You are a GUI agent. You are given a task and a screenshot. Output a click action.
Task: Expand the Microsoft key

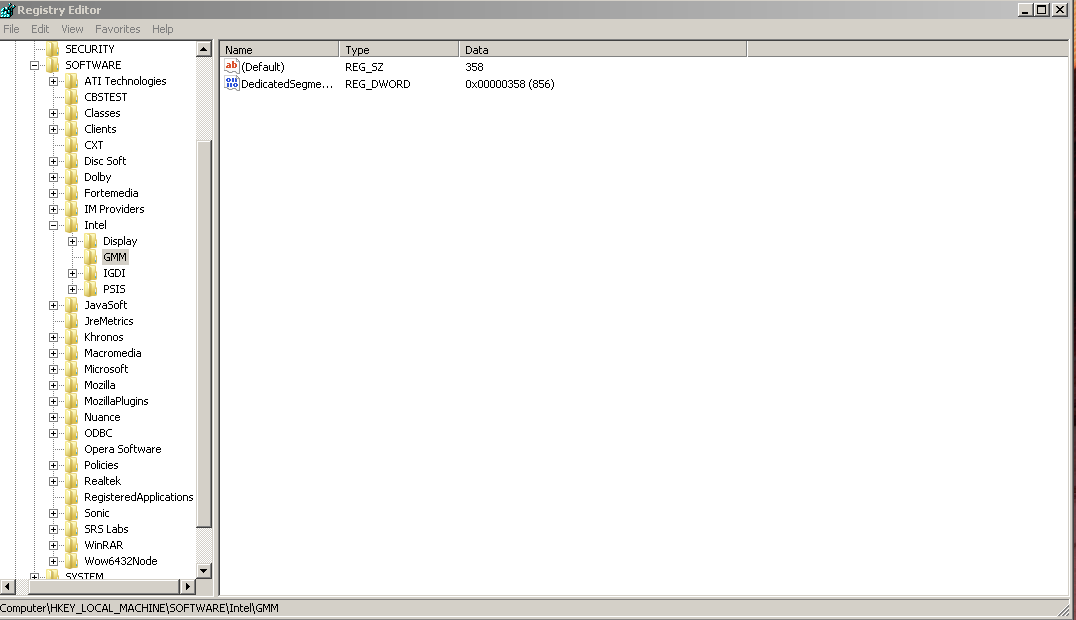pyautogui.click(x=53, y=369)
